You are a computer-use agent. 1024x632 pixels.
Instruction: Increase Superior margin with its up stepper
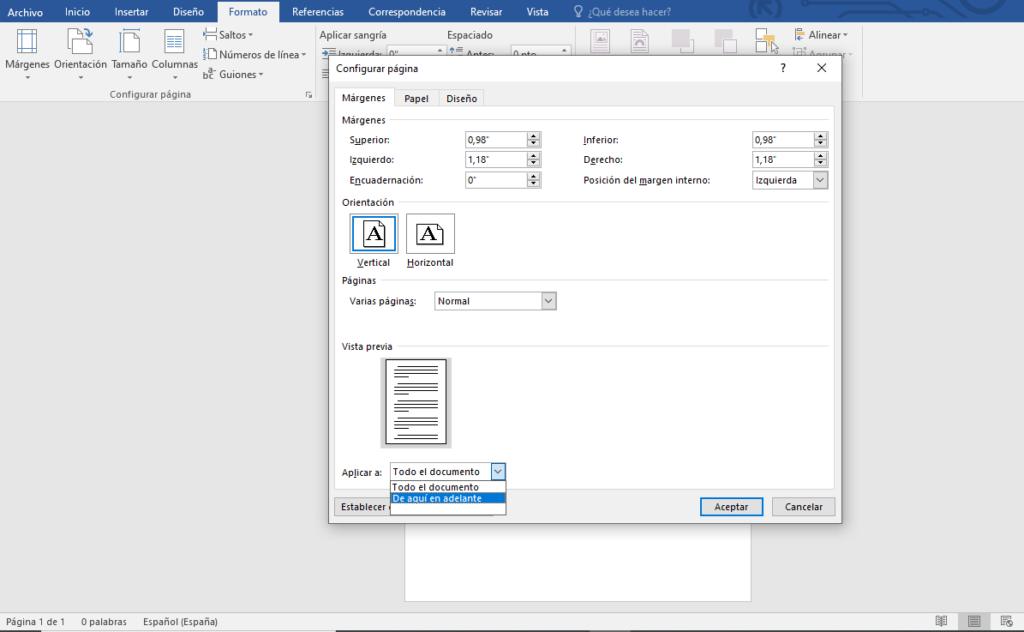click(534, 135)
